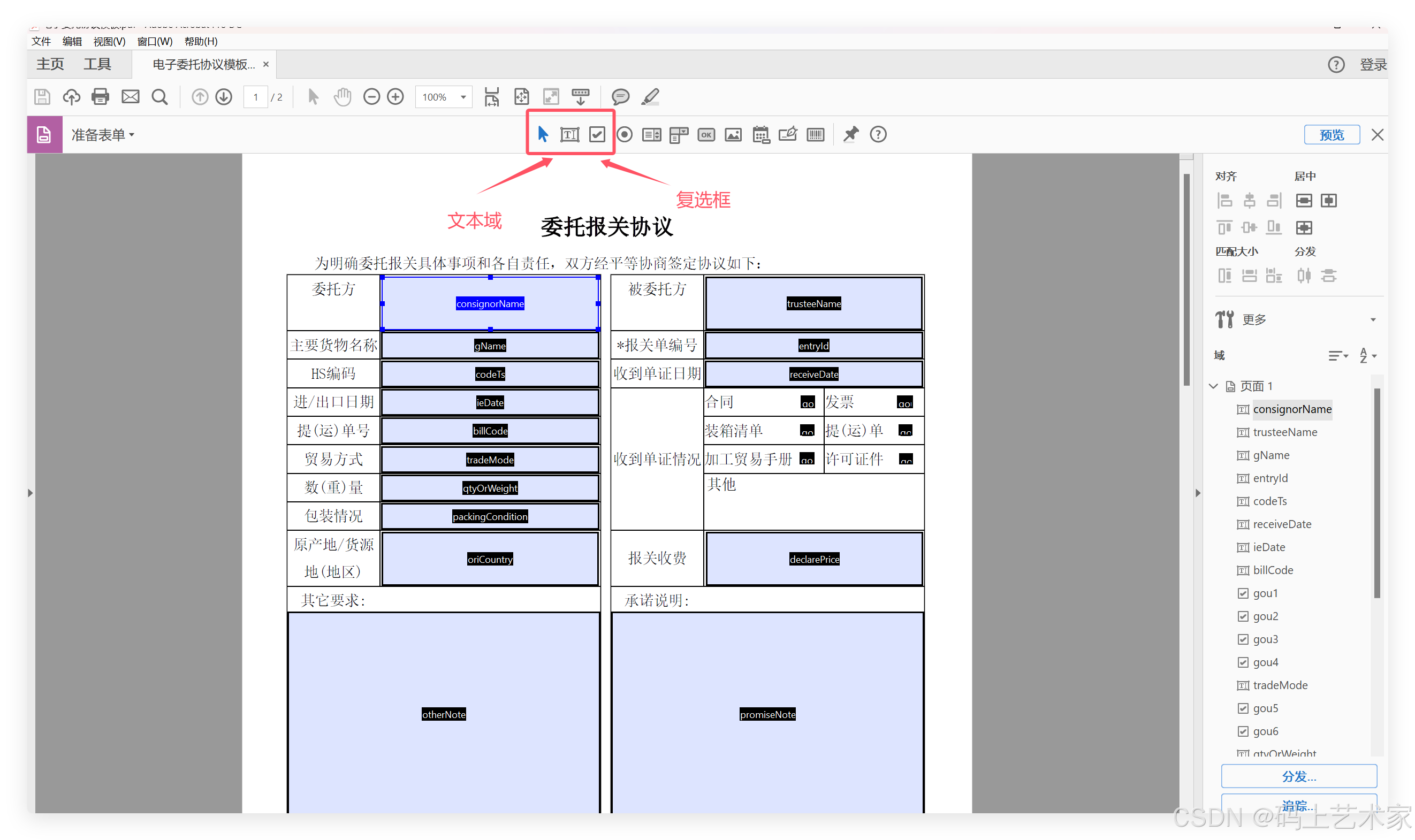Add a date field tool
1415x840 pixels.
pyautogui.click(x=760, y=135)
